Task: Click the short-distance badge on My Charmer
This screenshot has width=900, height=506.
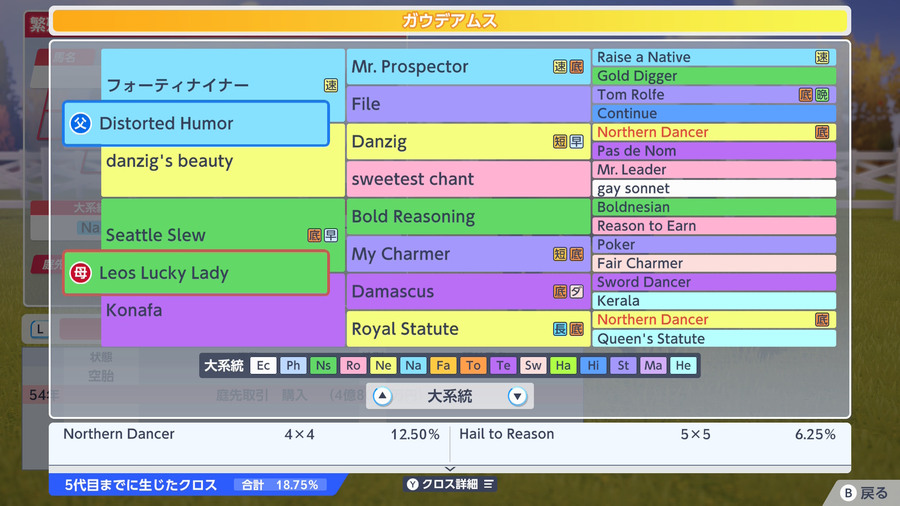Action: tap(560, 254)
